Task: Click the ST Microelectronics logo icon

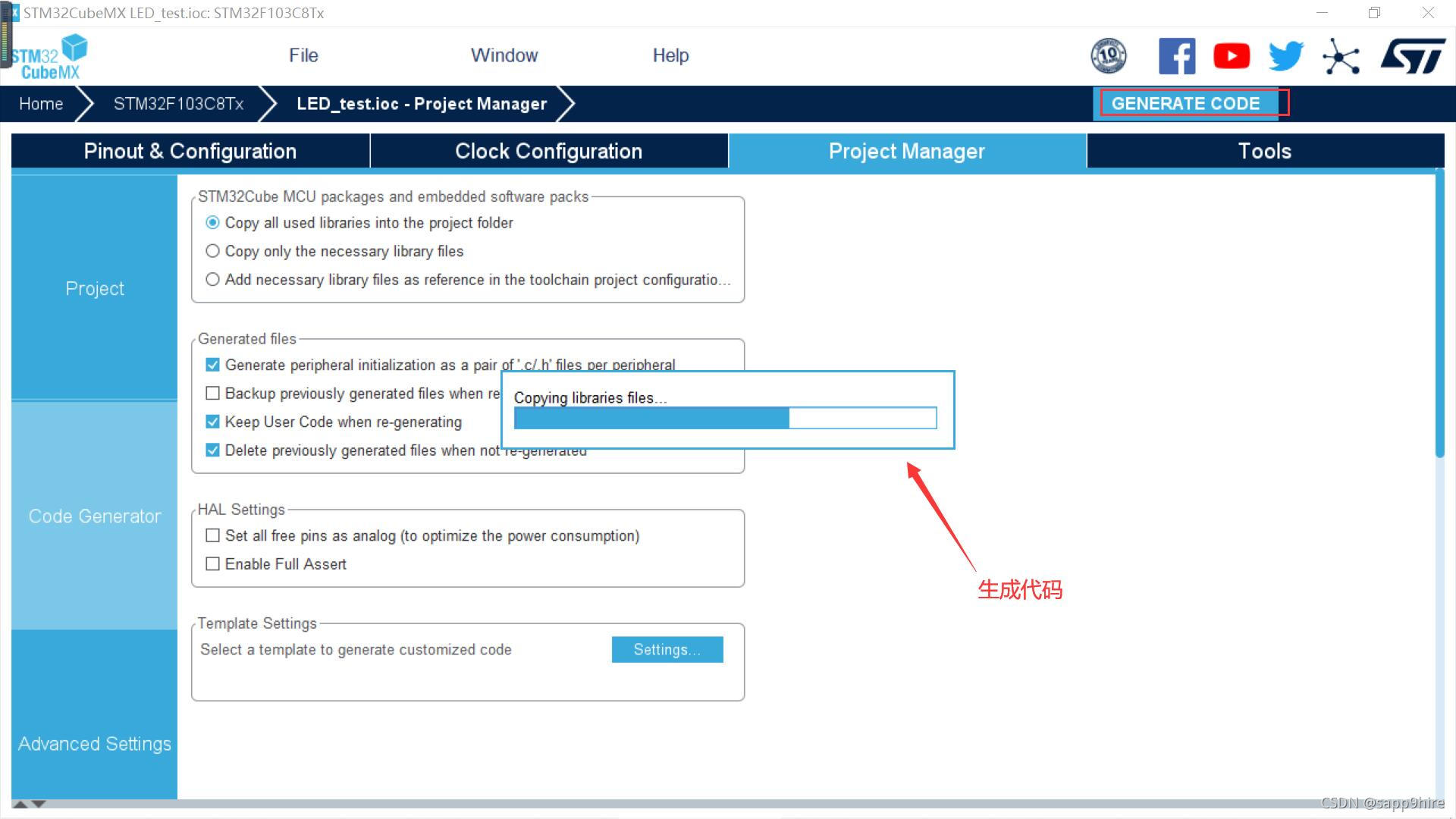Action: 1415,55
